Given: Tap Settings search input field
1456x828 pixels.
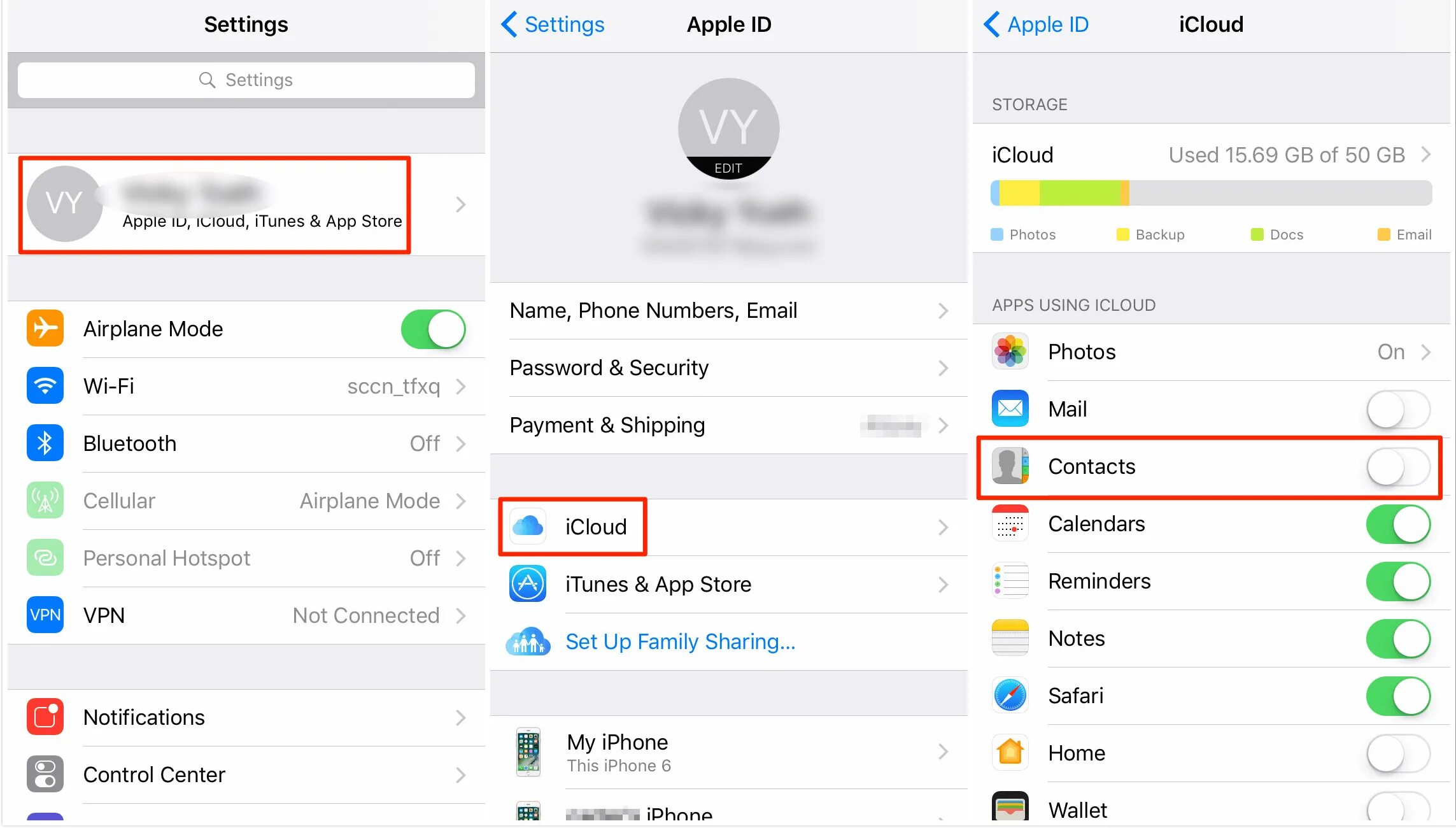Looking at the screenshot, I should 245,80.
